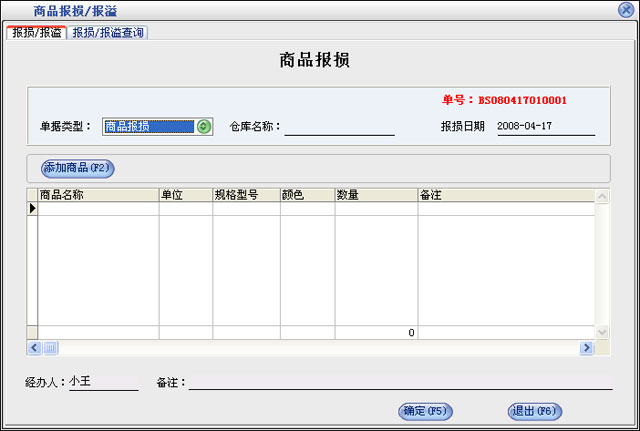Switch to the 报损/报溢 tab

(x=36, y=33)
